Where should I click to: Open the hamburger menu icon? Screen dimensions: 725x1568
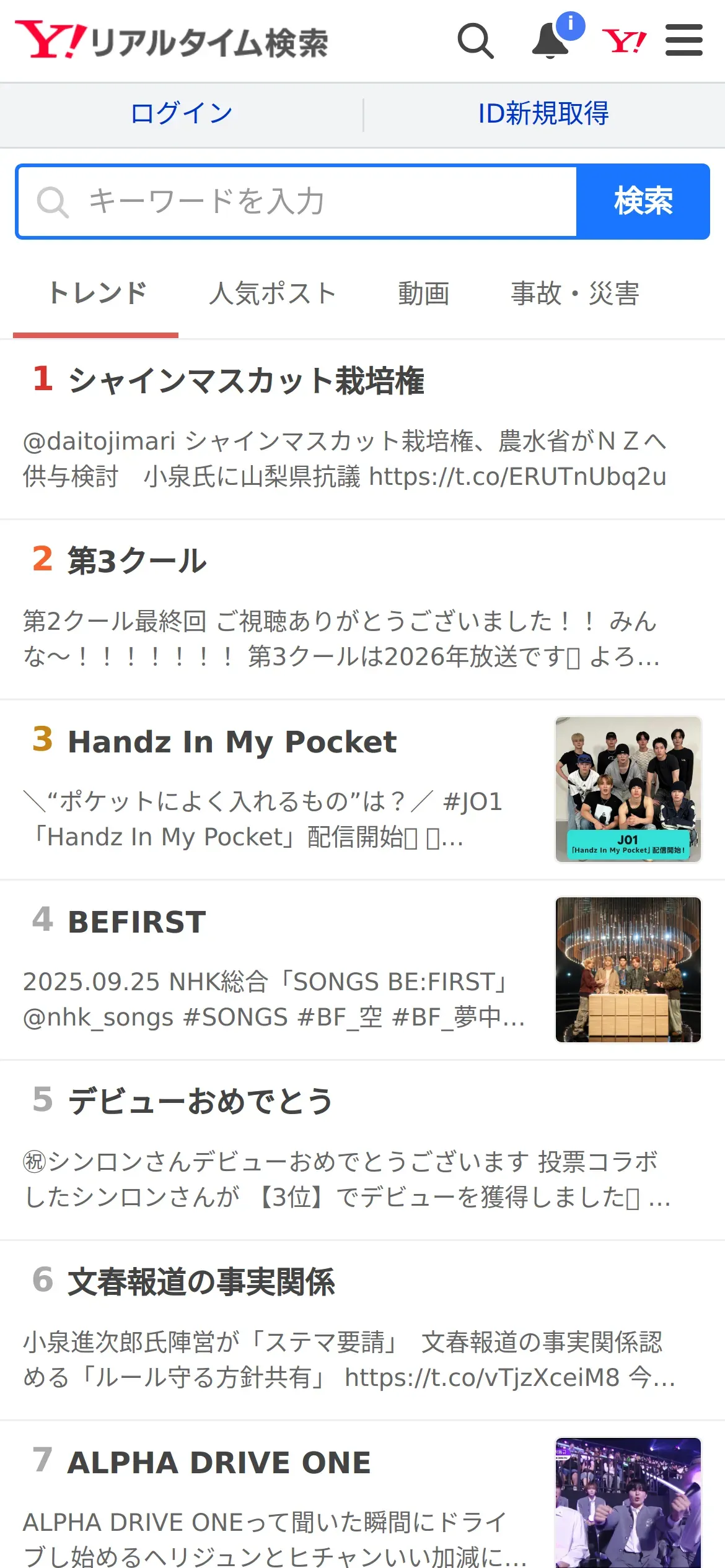tap(684, 40)
